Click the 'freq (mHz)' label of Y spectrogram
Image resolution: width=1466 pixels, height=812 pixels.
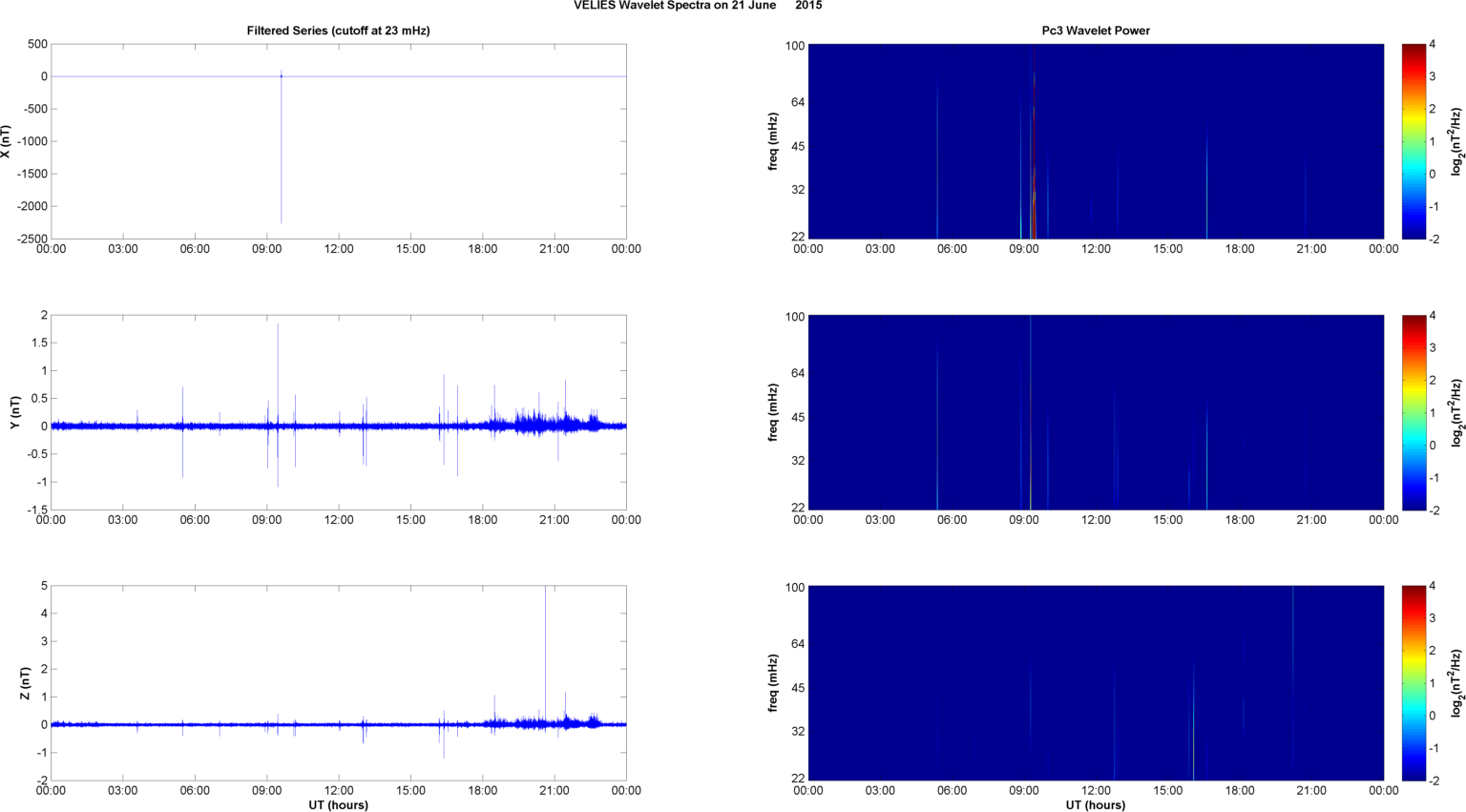[x=773, y=412]
